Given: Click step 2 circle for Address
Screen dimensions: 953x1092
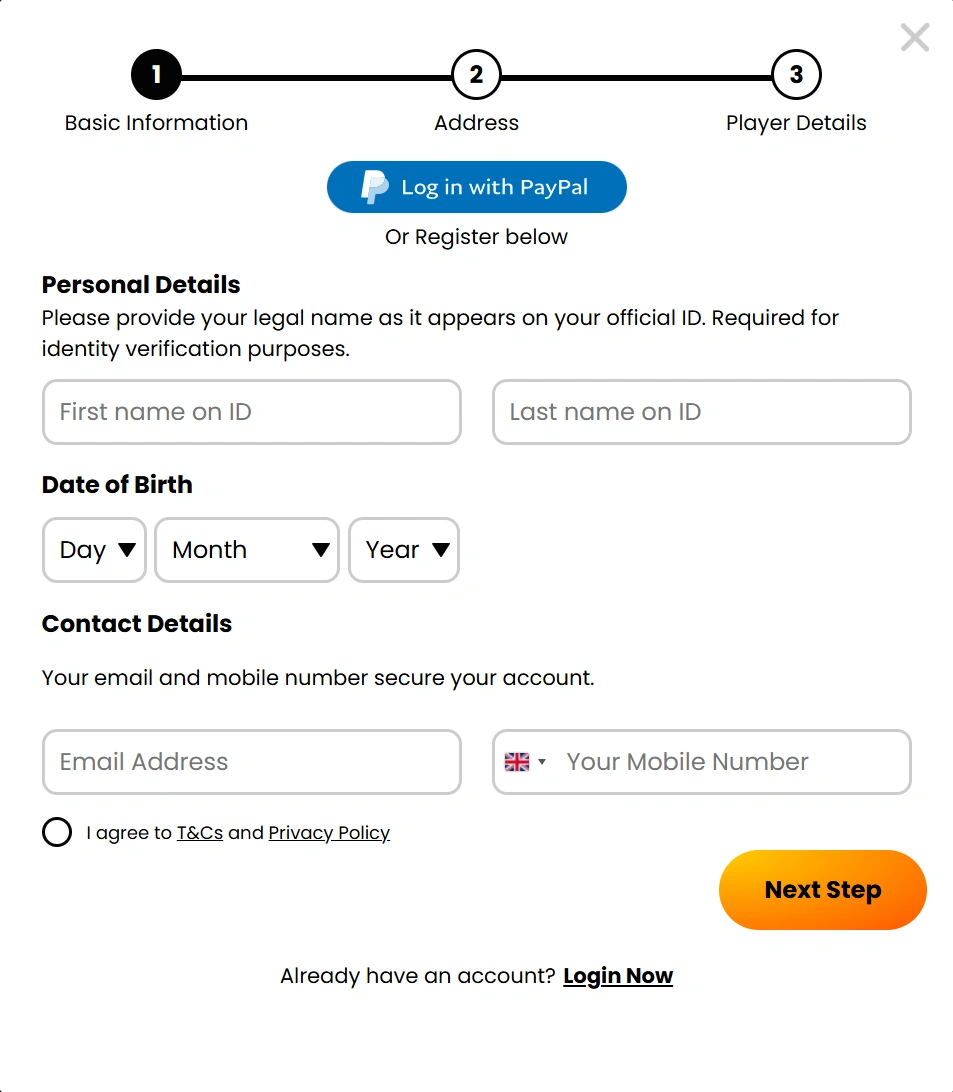Looking at the screenshot, I should [x=476, y=73].
